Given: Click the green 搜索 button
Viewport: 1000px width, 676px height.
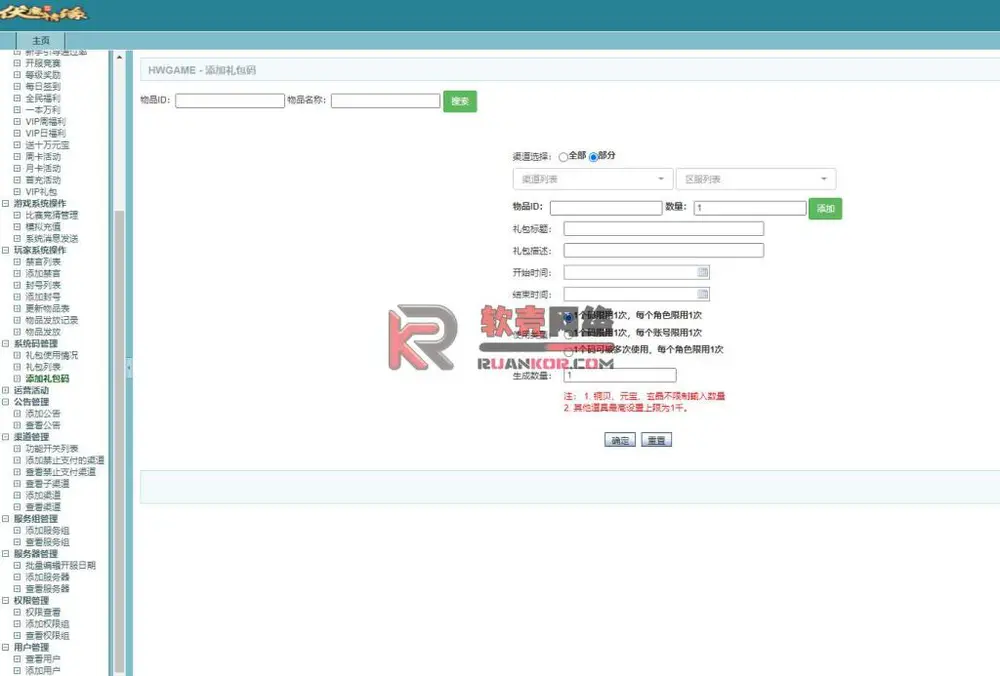Looking at the screenshot, I should pyautogui.click(x=460, y=101).
